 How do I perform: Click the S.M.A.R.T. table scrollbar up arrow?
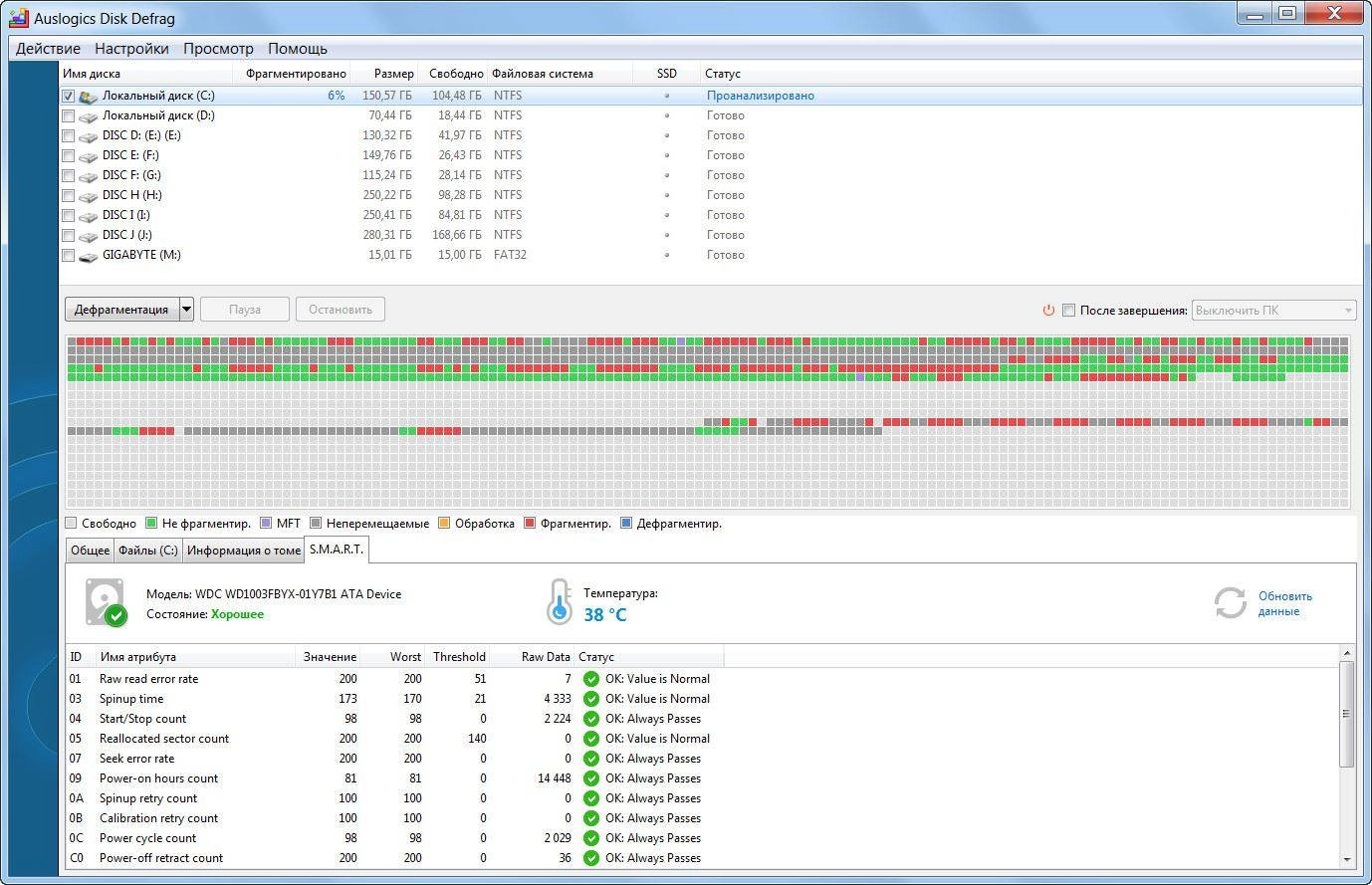pos(1348,653)
